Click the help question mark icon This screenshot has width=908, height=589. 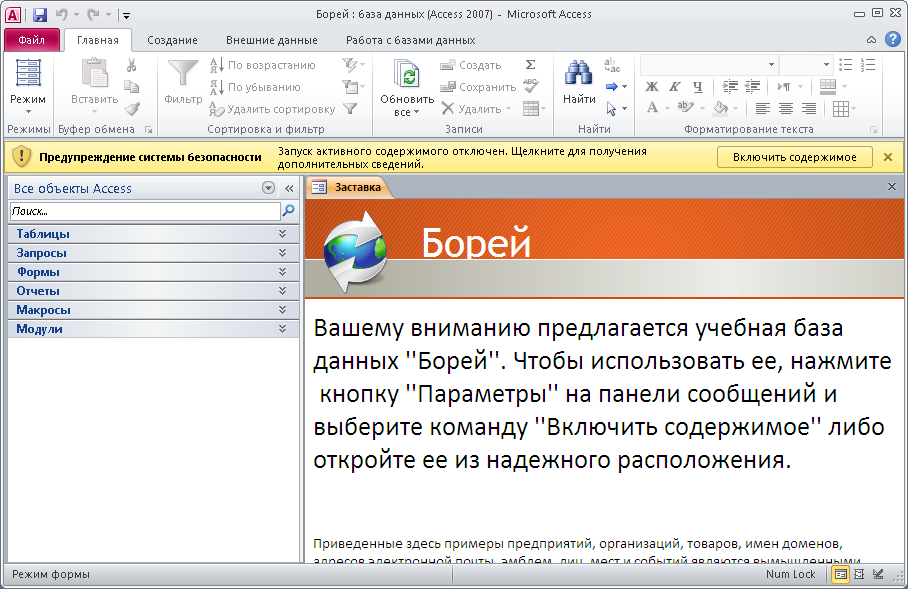[892, 39]
